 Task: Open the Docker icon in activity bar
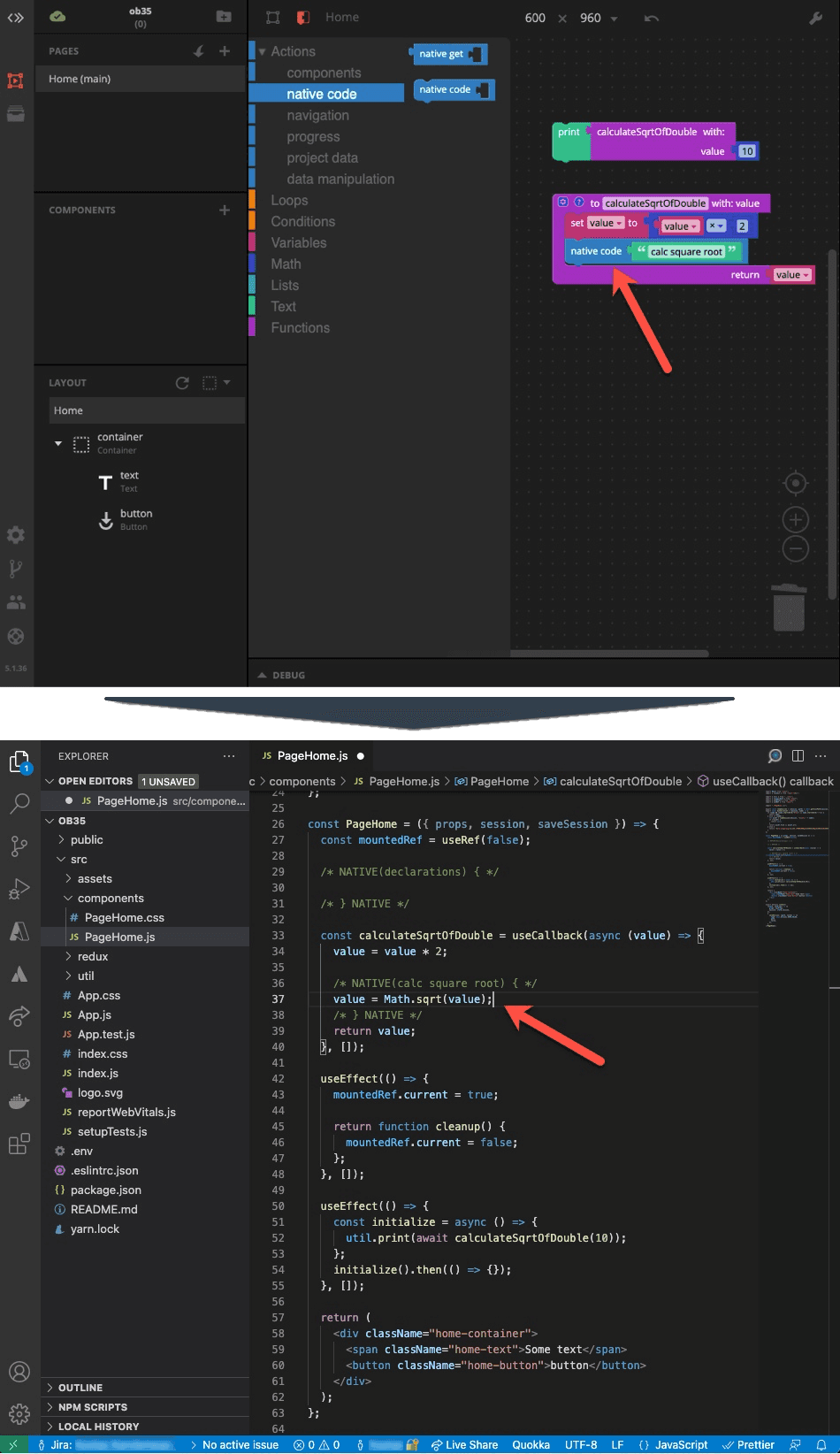pyautogui.click(x=19, y=1101)
